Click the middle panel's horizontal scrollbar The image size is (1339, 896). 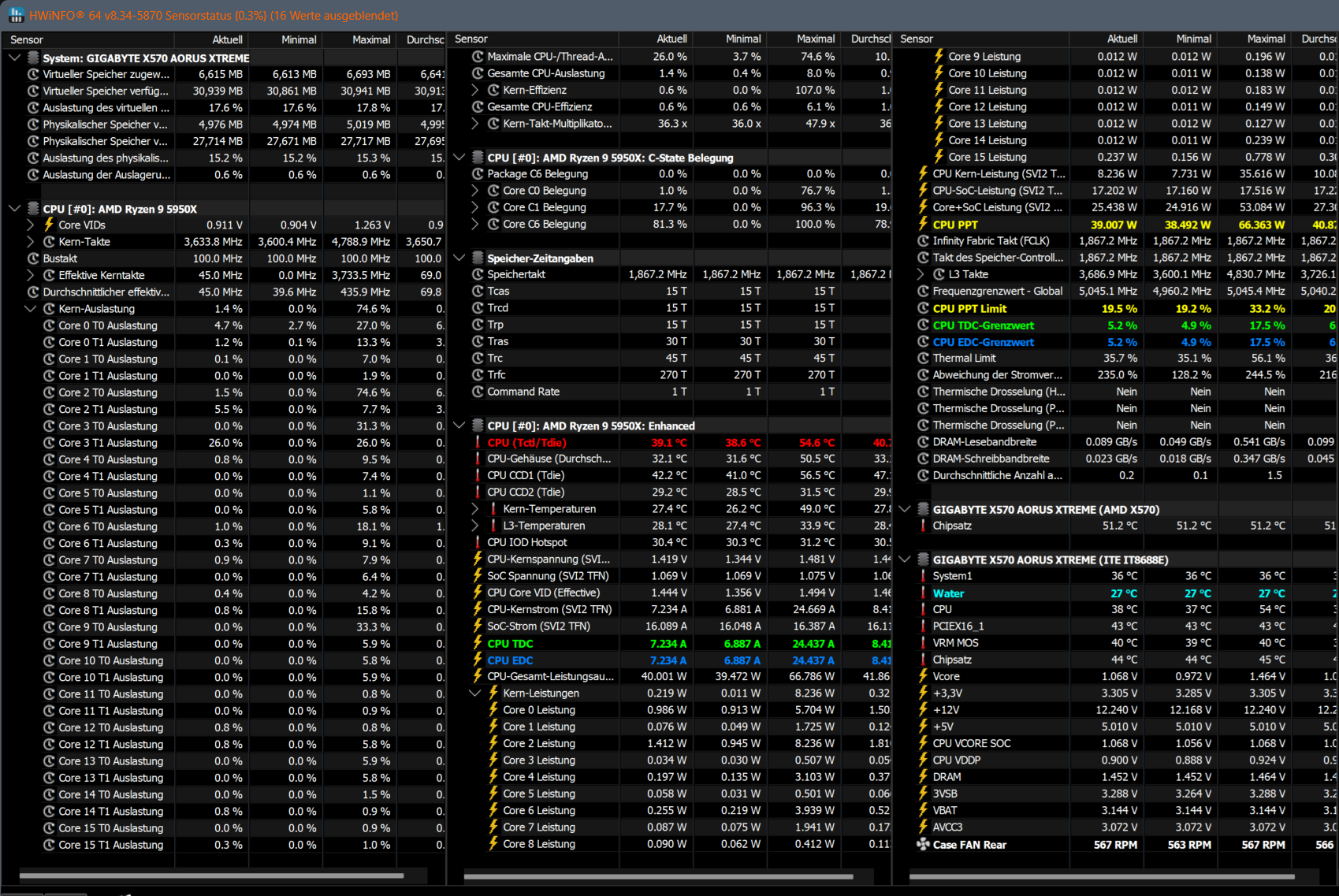(658, 876)
